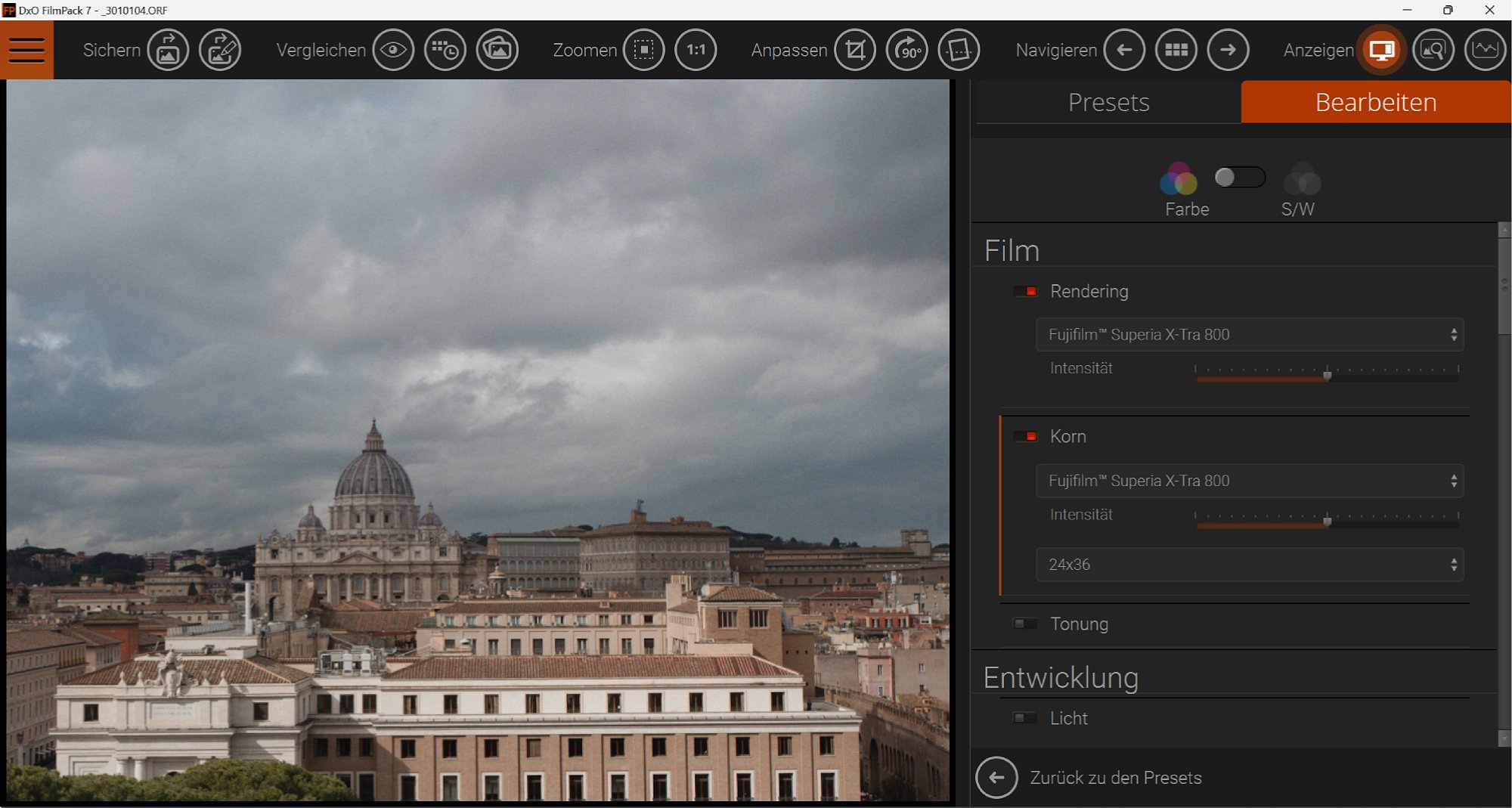Image resolution: width=1512 pixels, height=808 pixels.
Task: Click the 1:1 zoom icon
Action: 696,50
